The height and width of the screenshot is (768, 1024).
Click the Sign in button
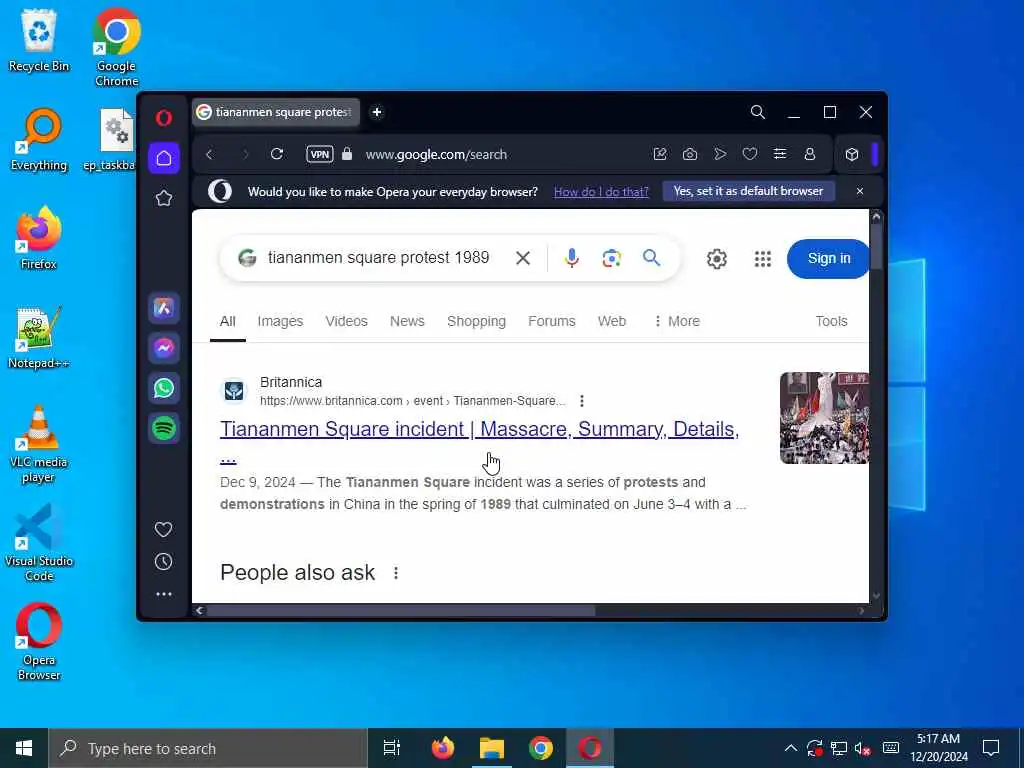(x=829, y=259)
